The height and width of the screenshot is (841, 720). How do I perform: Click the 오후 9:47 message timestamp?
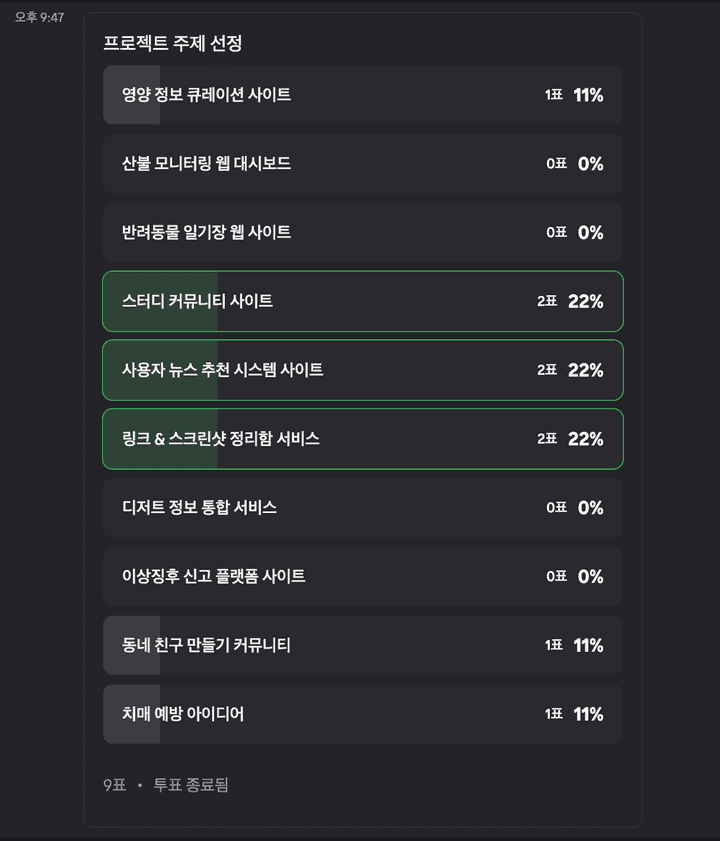pos(39,17)
